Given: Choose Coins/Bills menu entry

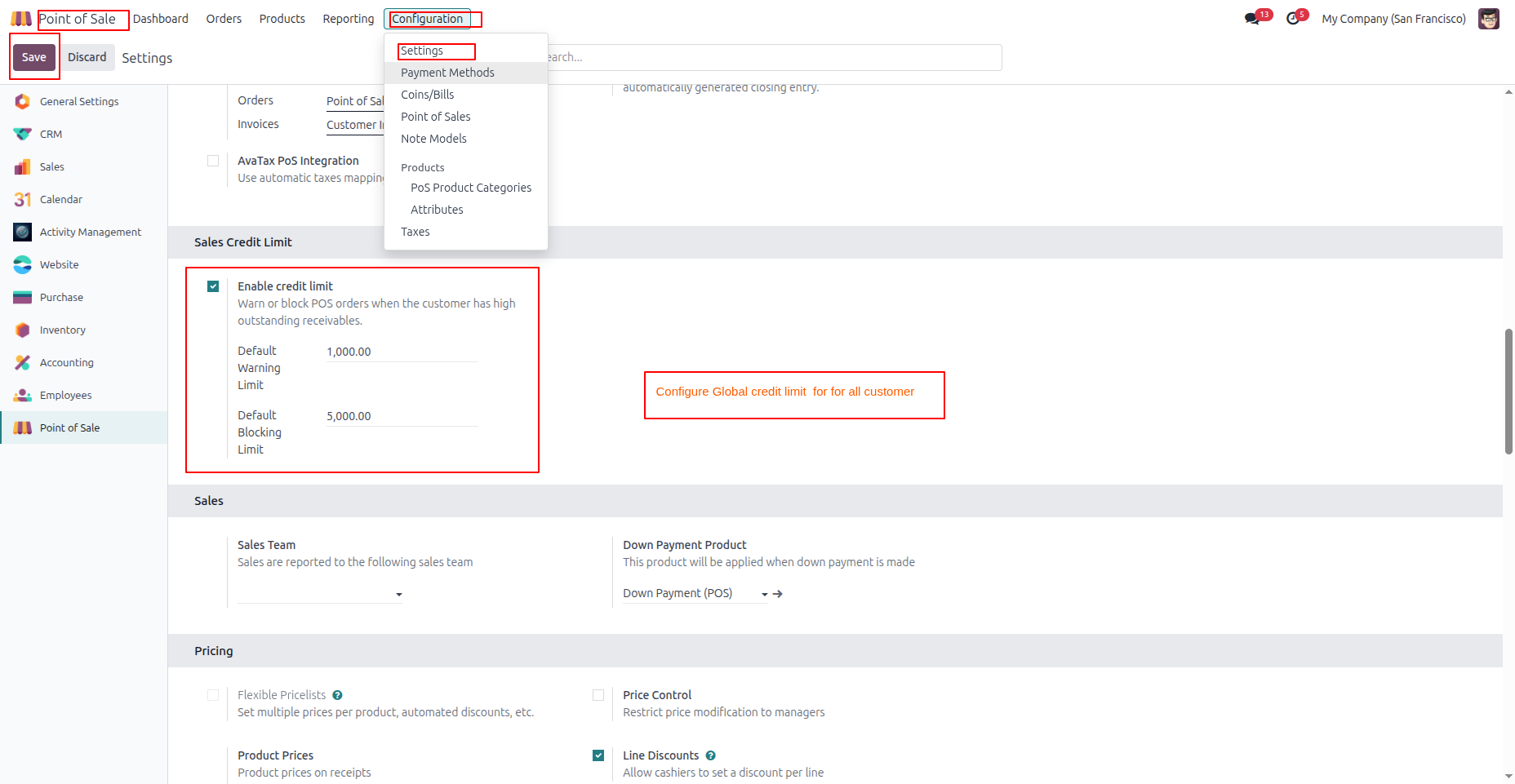Looking at the screenshot, I should point(466,95).
